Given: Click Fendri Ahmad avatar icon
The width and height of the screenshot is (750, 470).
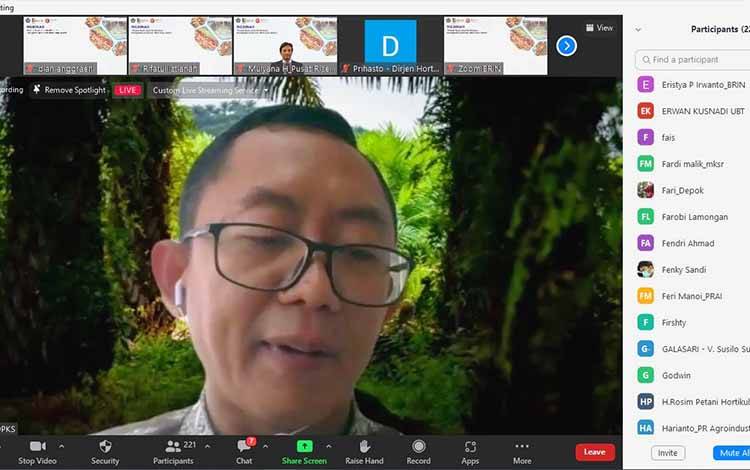Looking at the screenshot, I should pyautogui.click(x=645, y=243).
